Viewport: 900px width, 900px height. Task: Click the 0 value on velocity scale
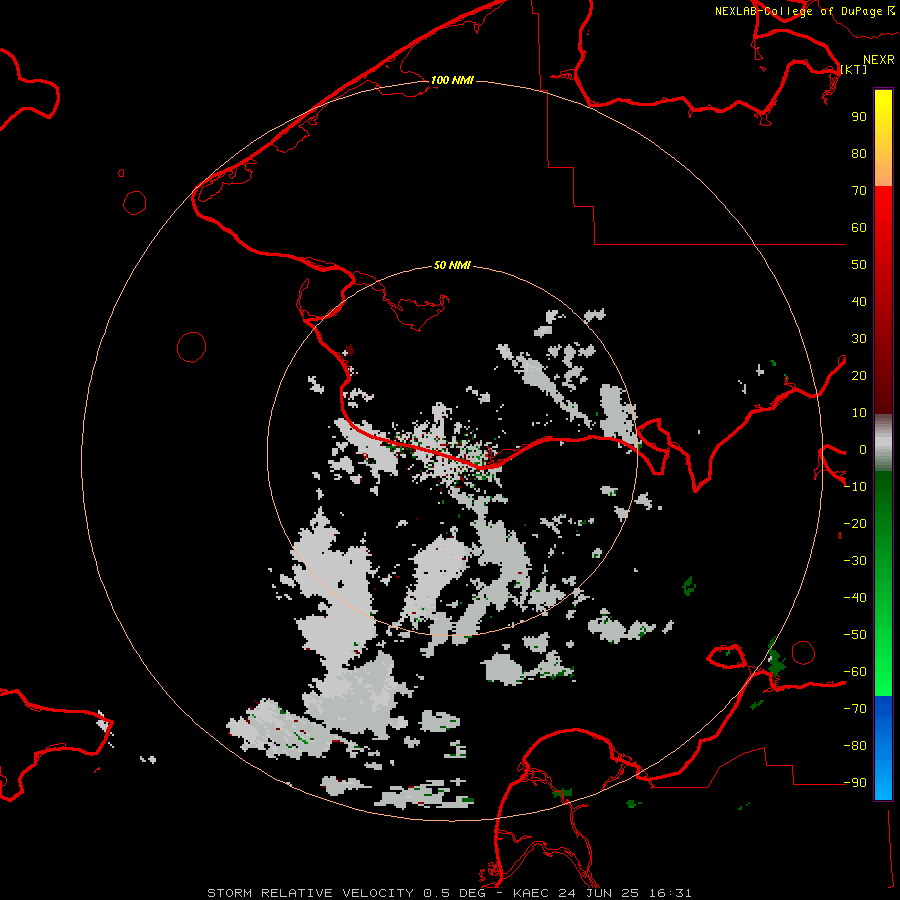pos(863,449)
